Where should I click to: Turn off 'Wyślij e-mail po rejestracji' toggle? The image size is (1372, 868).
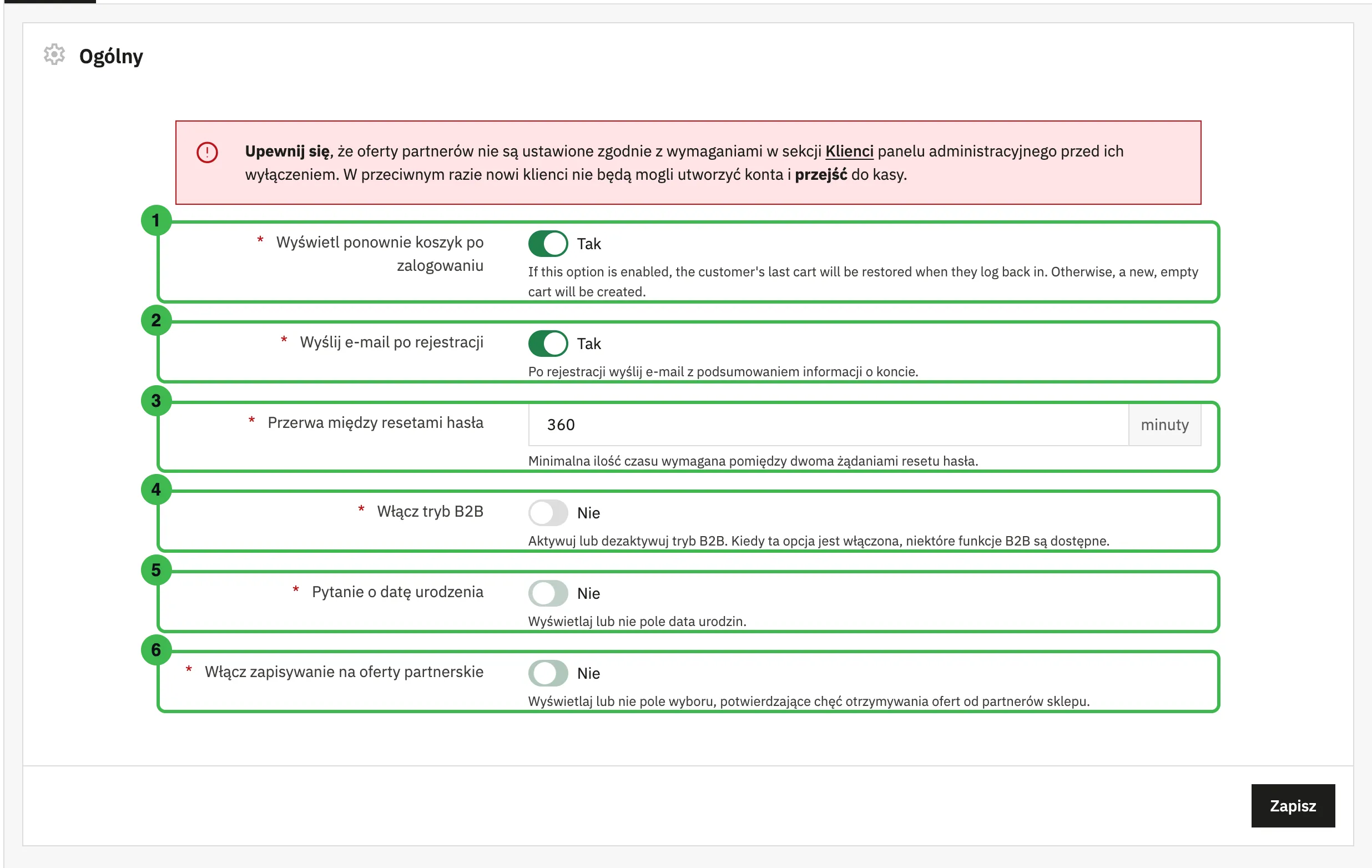pos(548,344)
